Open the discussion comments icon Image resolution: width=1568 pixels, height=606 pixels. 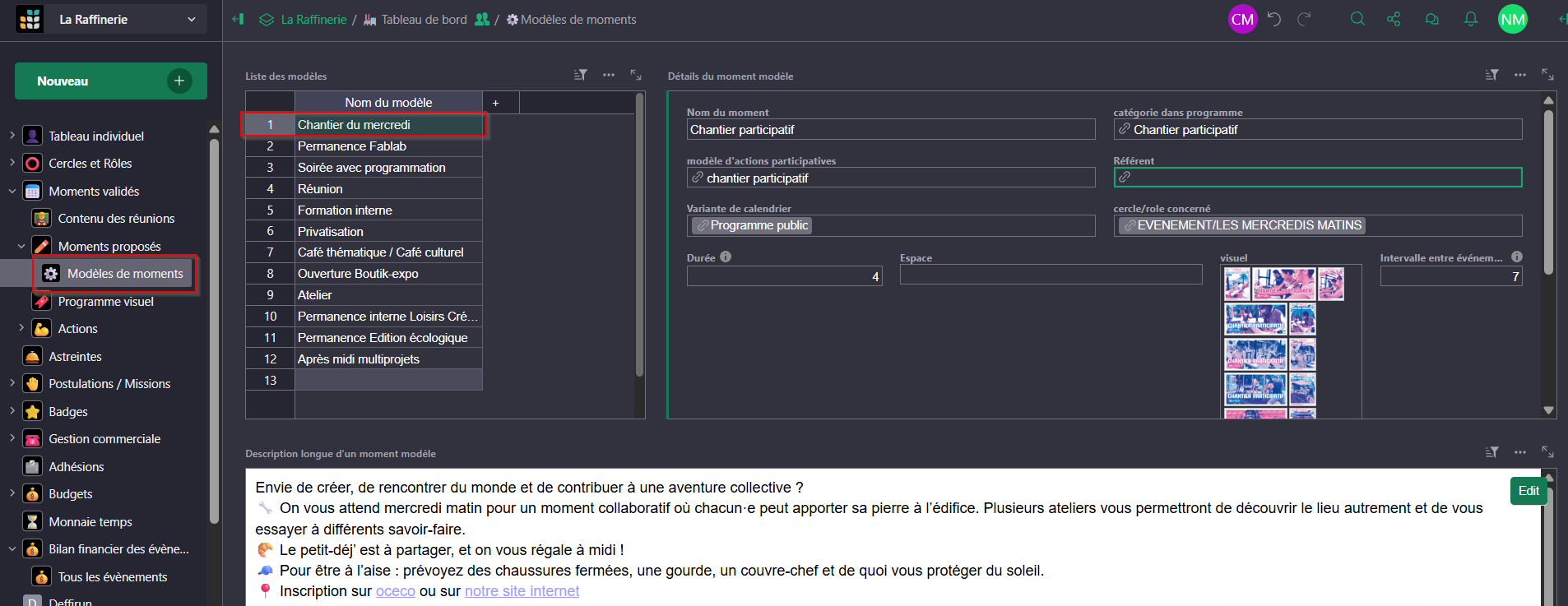point(1432,19)
